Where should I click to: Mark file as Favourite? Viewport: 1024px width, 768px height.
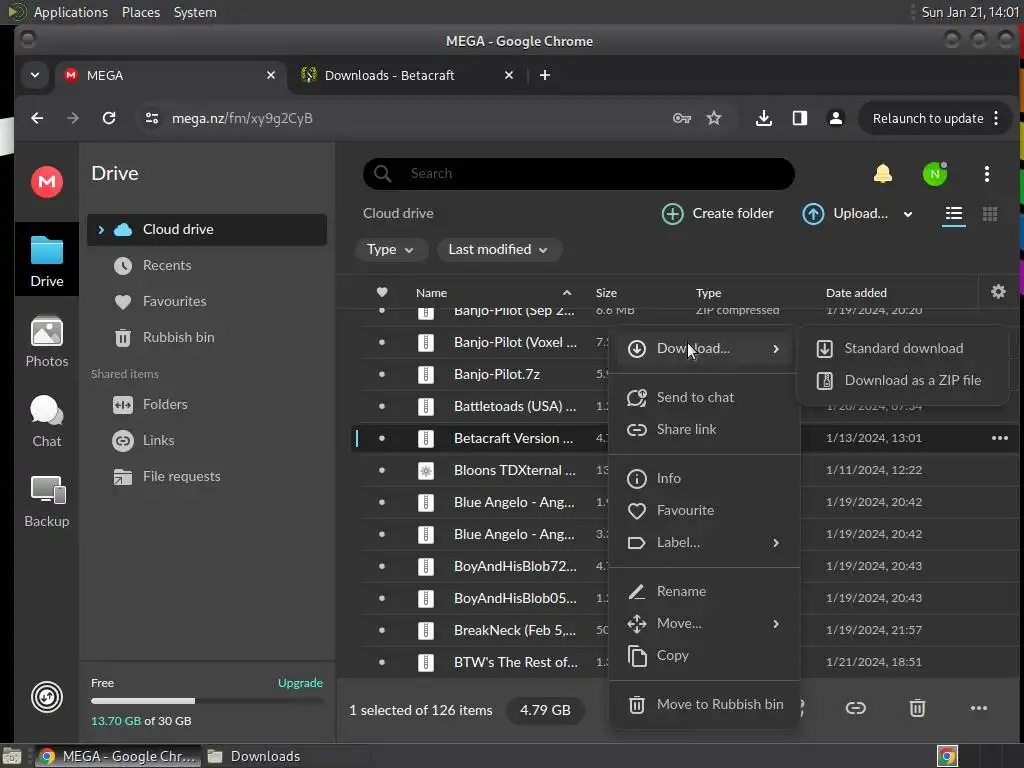704,511
